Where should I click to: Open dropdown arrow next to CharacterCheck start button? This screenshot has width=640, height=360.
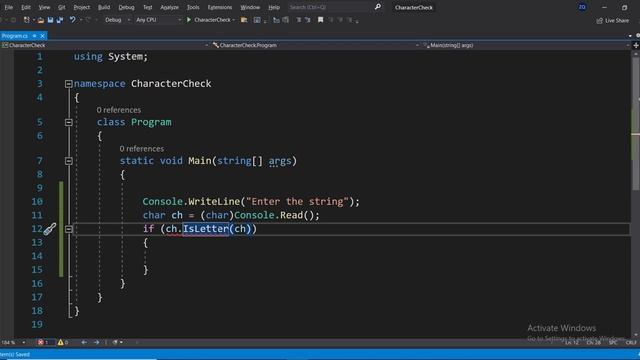coord(234,20)
